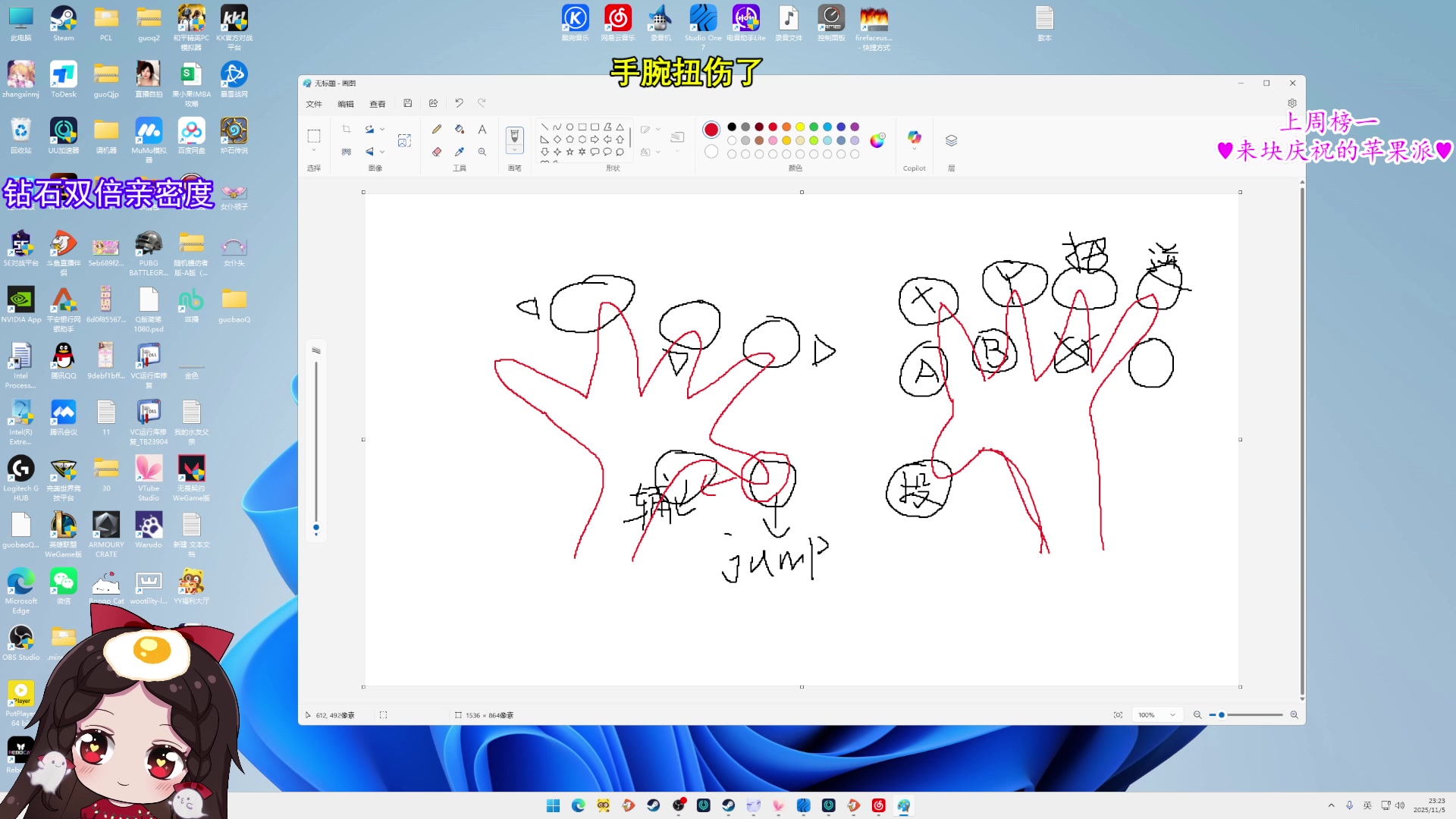1456x819 pixels.
Task: Open the Layers panel icon
Action: [951, 140]
